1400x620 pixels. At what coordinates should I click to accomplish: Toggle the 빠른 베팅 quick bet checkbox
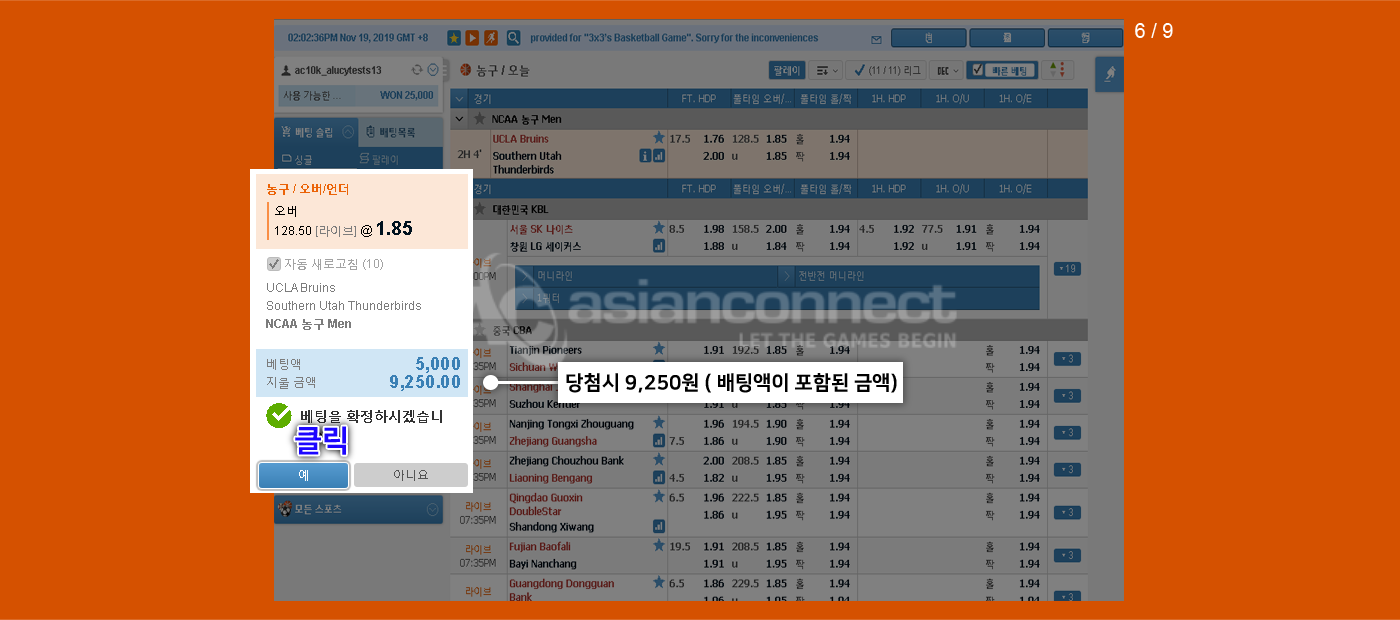click(977, 70)
